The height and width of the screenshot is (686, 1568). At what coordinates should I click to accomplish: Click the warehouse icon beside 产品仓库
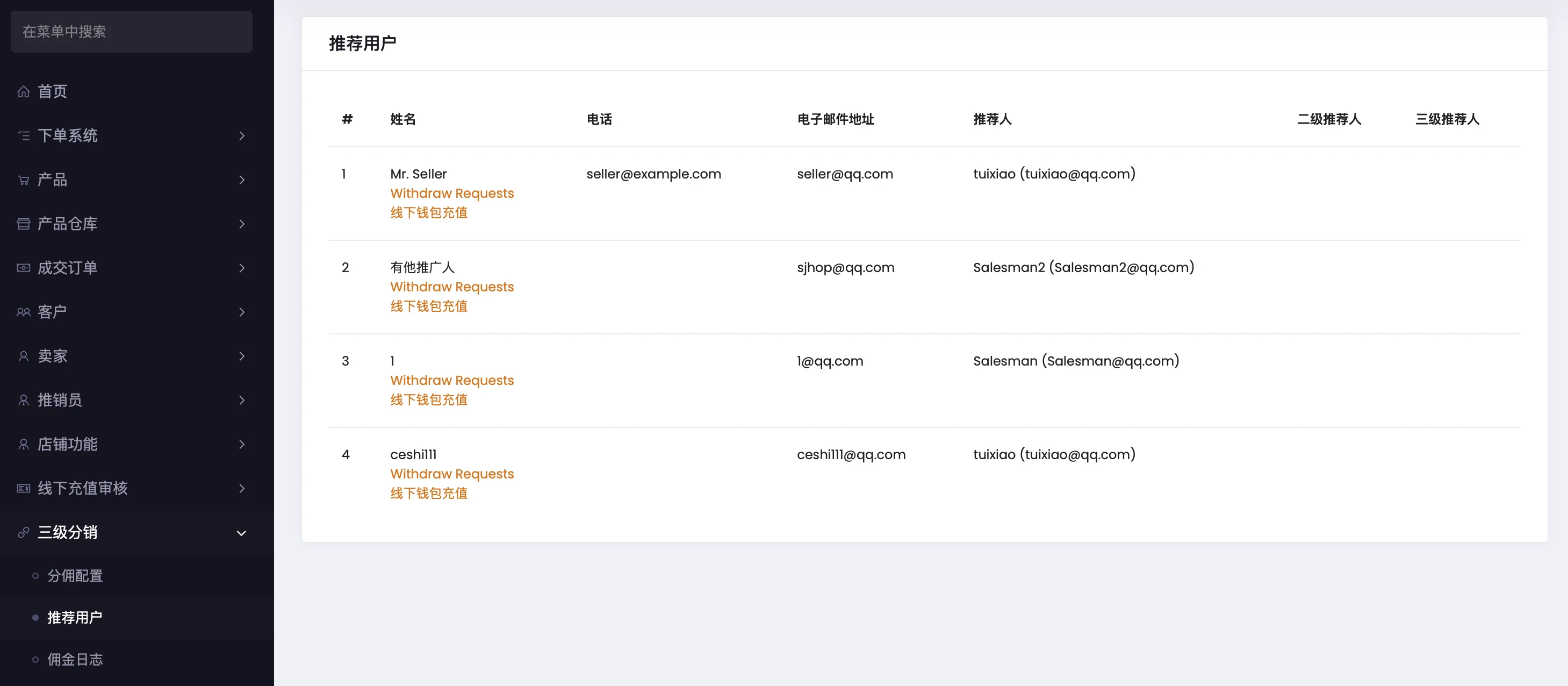coord(23,224)
